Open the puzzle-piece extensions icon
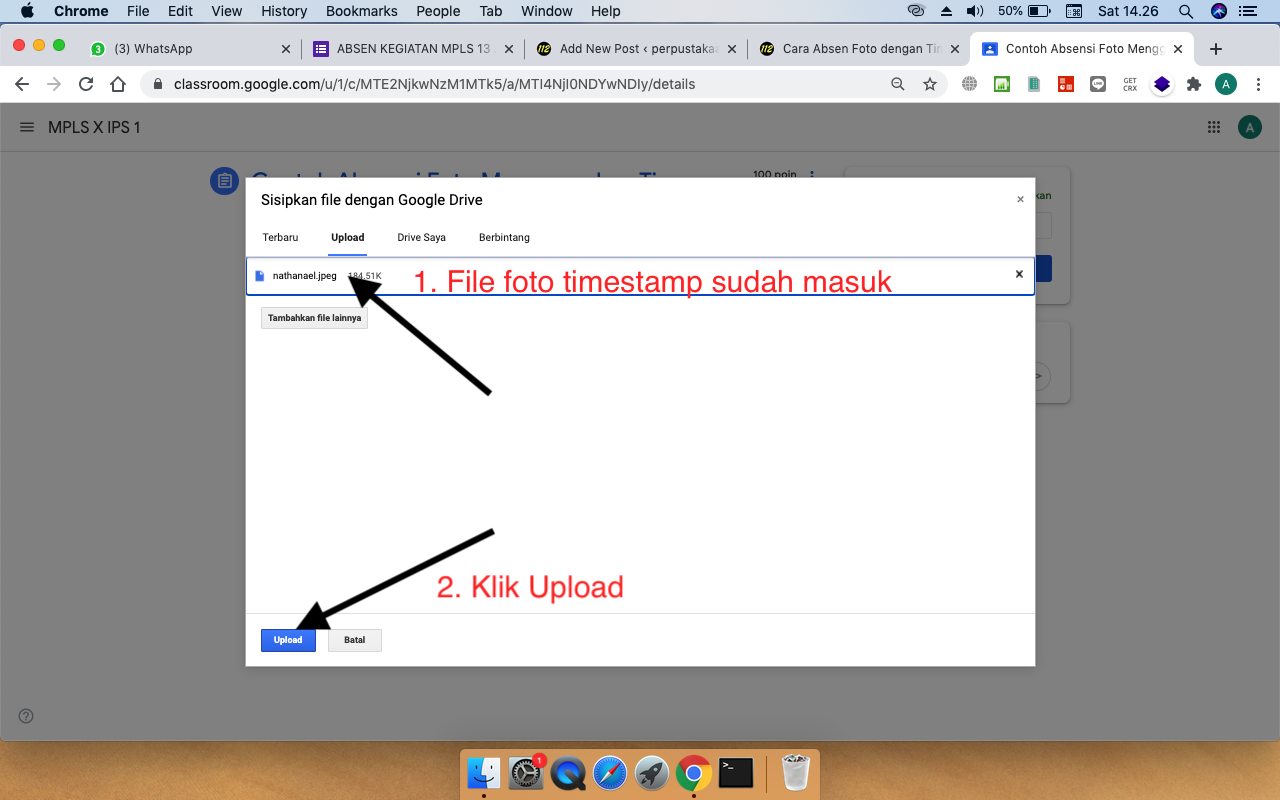This screenshot has height=800, width=1280. pos(1194,84)
